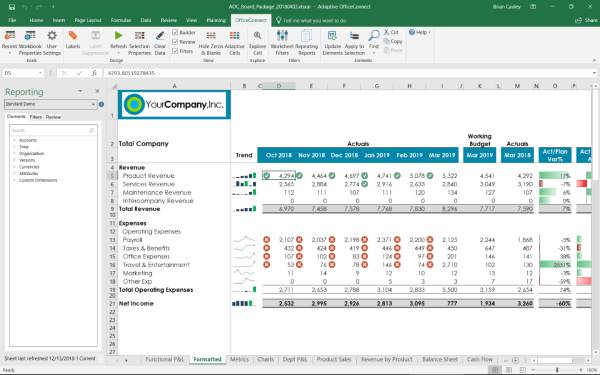Toggle the Review checkbox in ribbon
This screenshot has height=375, width=600.
(x=175, y=41)
